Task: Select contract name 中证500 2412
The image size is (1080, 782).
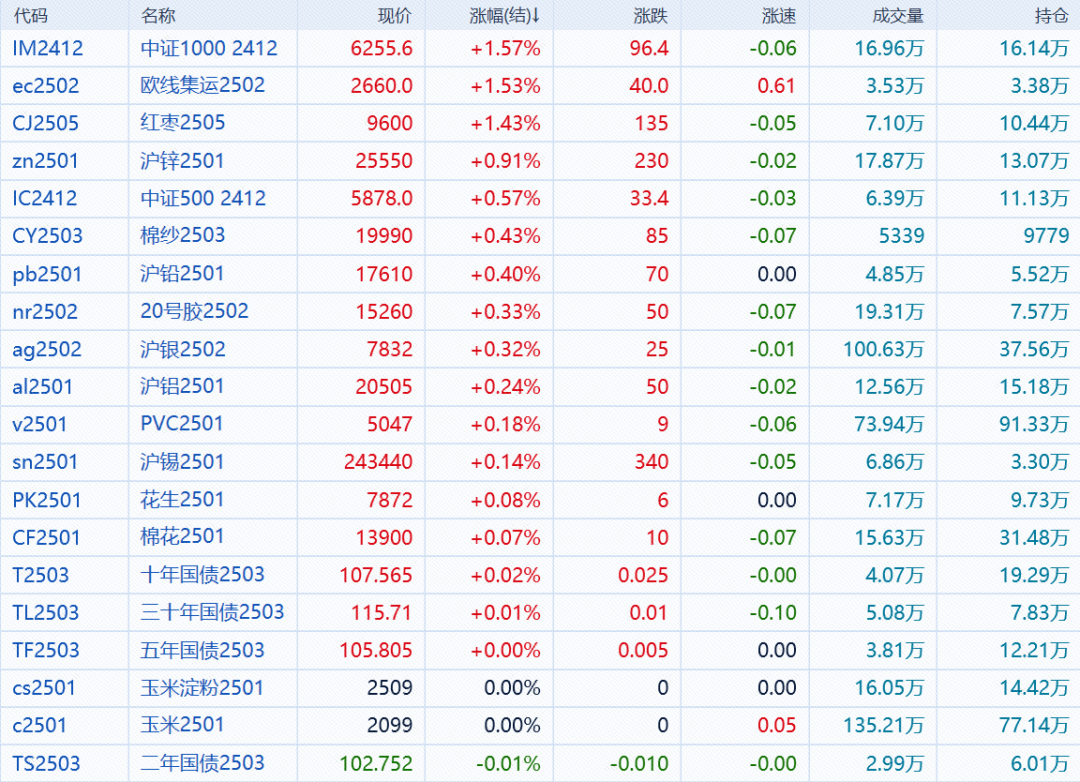Action: [203, 198]
